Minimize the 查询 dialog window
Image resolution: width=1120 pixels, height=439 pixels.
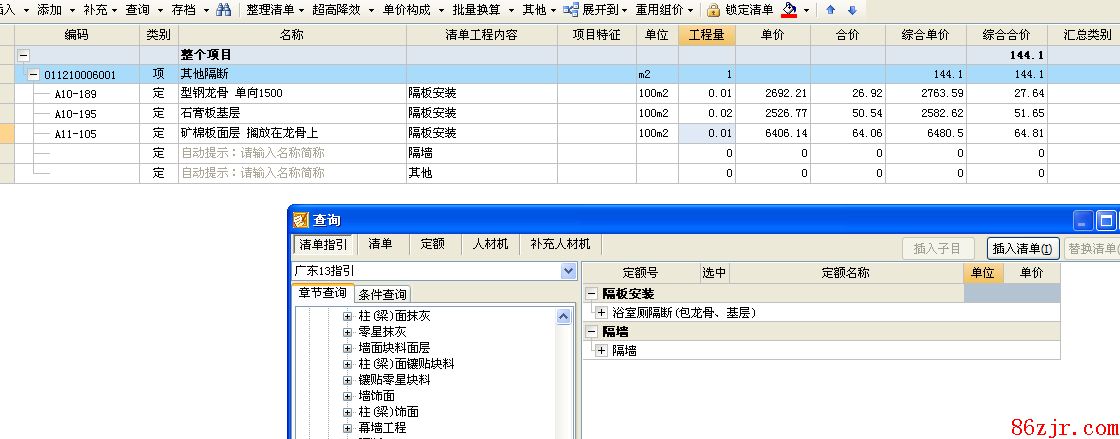1083,220
